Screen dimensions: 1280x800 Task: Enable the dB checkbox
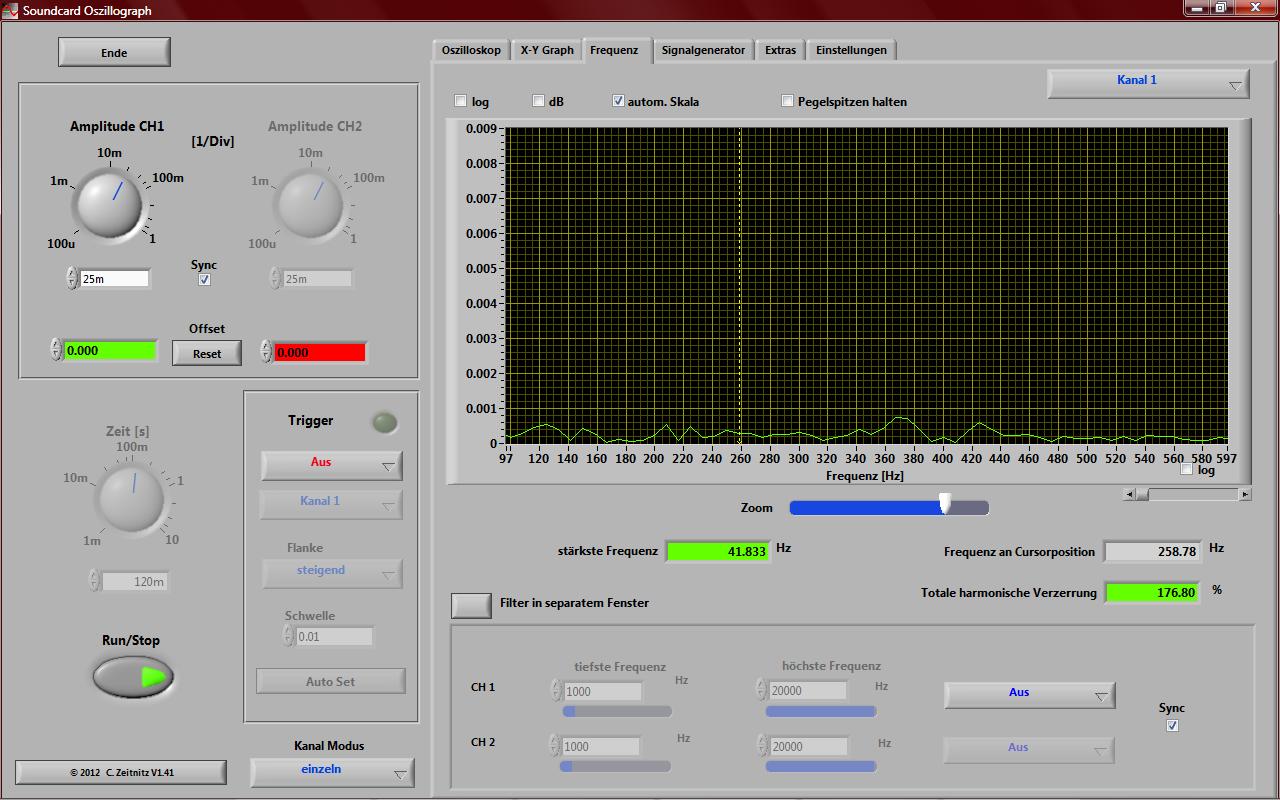(x=539, y=101)
